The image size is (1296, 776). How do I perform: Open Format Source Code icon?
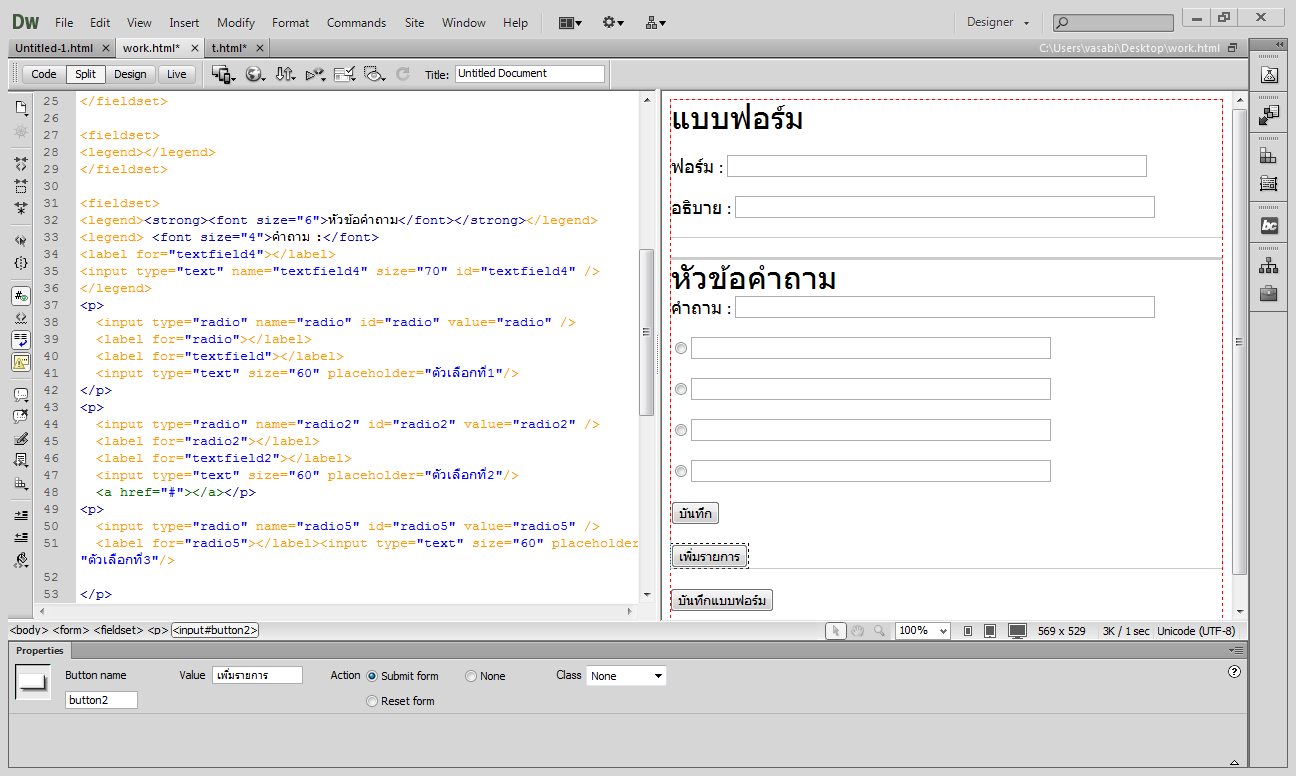coord(21,560)
